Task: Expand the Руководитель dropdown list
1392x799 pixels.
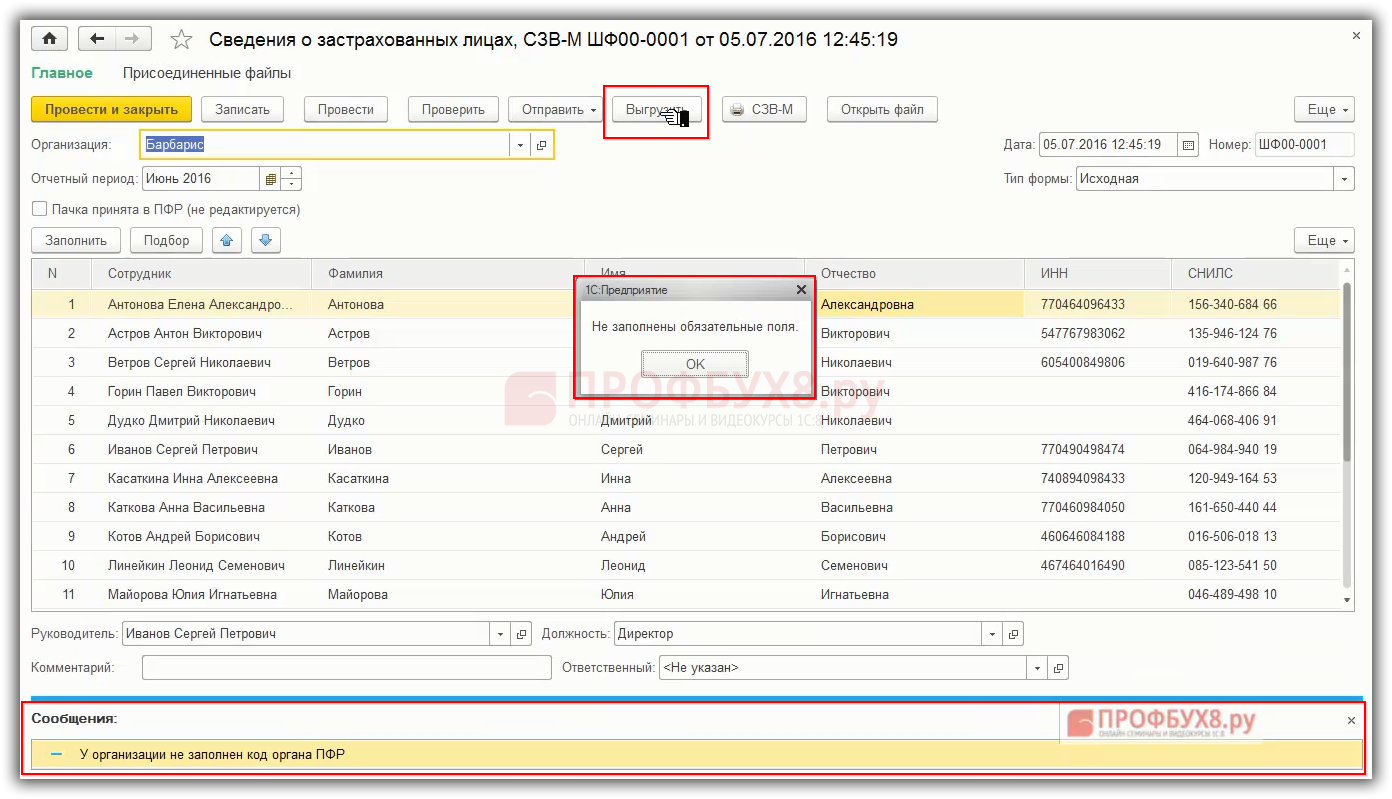Action: 501,634
